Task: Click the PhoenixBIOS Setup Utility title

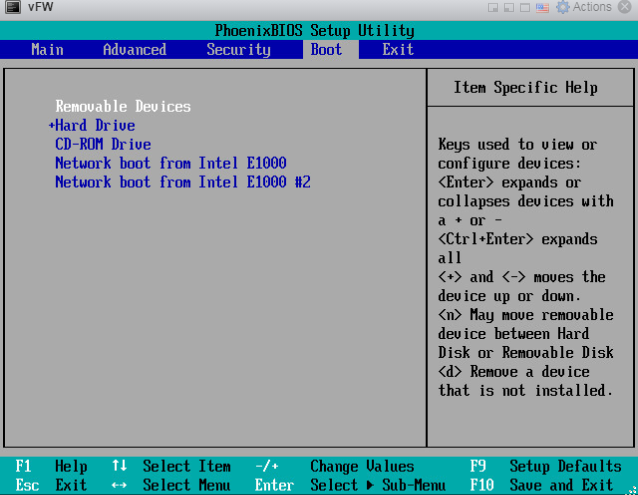Action: [x=315, y=31]
